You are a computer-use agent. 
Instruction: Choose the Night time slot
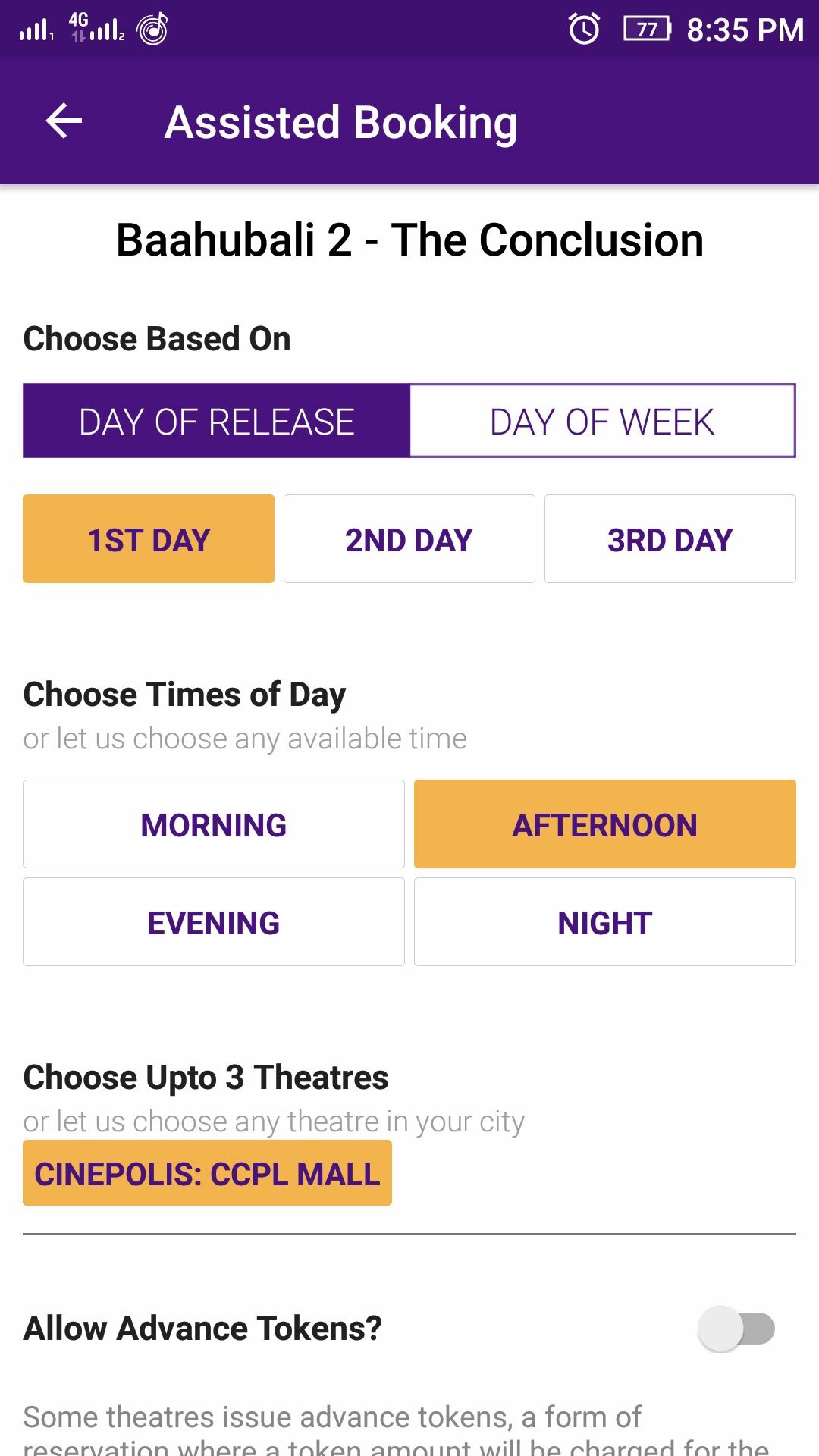605,922
